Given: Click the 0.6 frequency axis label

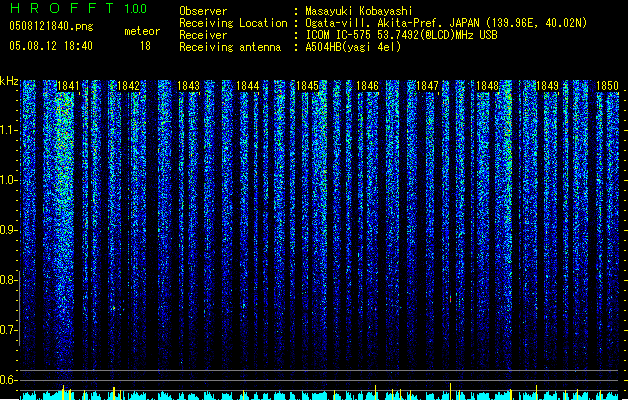Looking at the screenshot, I should tap(8, 380).
